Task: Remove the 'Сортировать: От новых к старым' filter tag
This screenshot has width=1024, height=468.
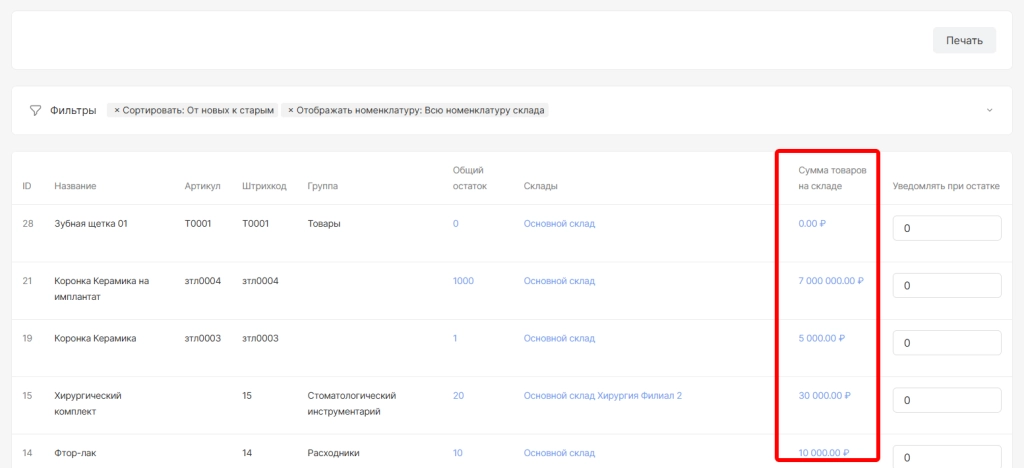Action: coord(117,110)
